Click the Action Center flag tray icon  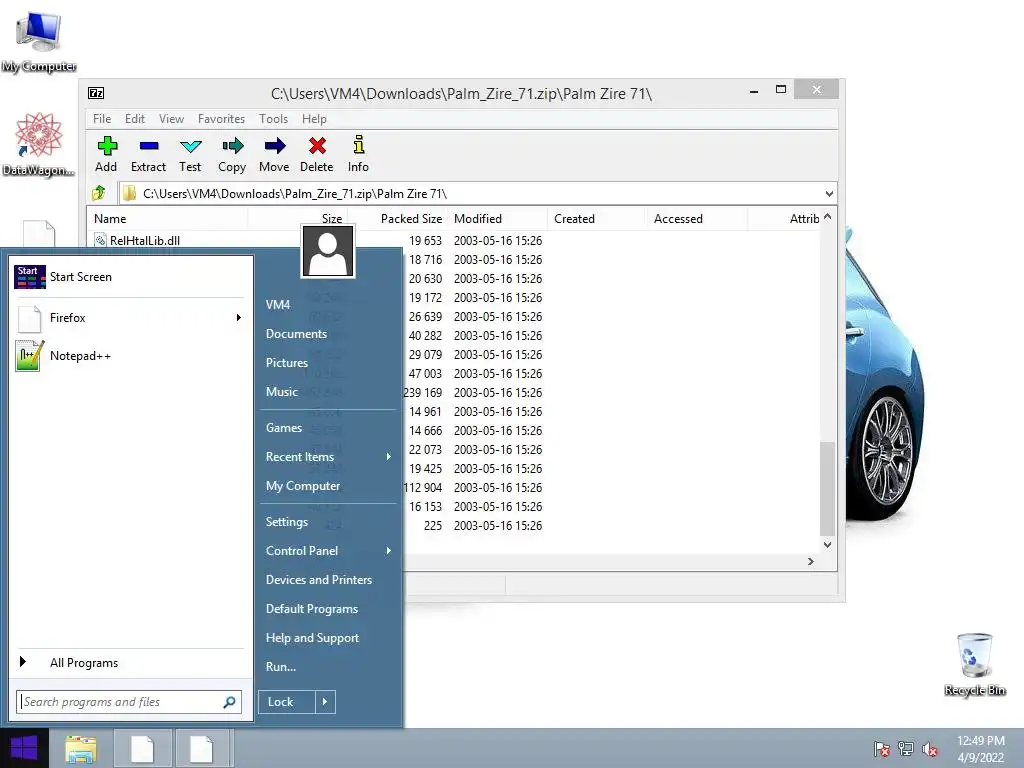pyautogui.click(x=881, y=749)
